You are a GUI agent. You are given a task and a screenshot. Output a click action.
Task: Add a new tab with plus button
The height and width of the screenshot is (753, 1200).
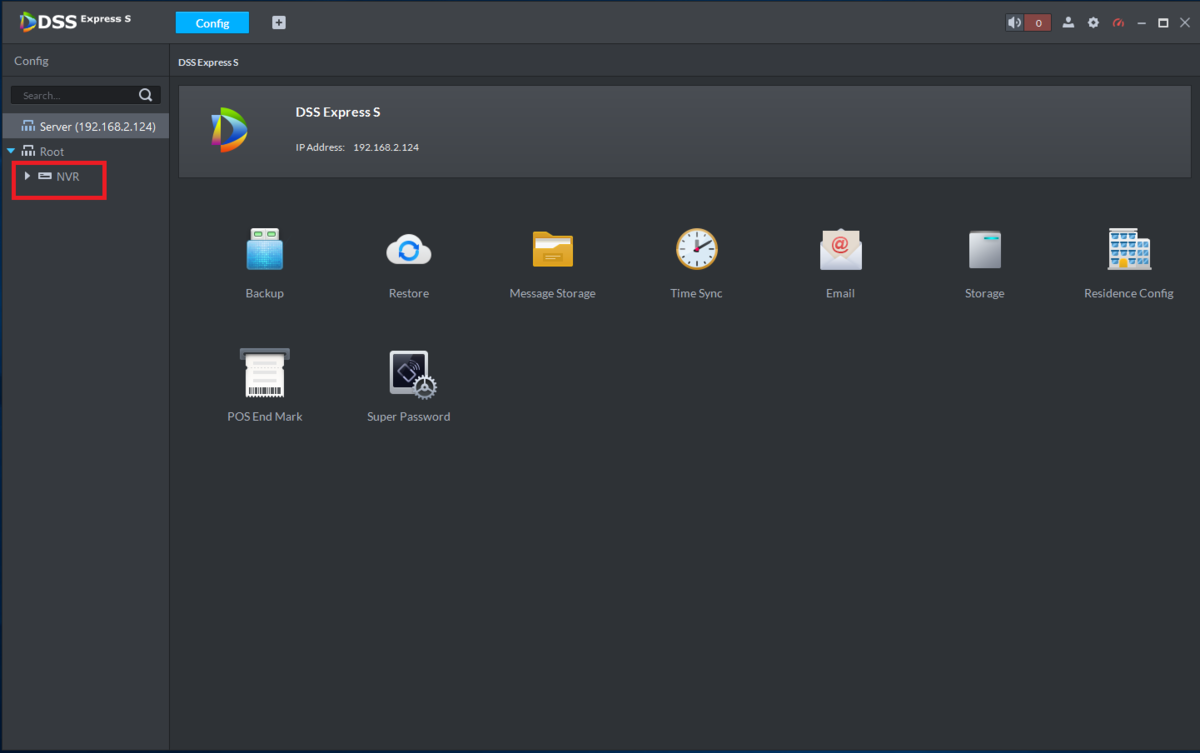pyautogui.click(x=279, y=22)
